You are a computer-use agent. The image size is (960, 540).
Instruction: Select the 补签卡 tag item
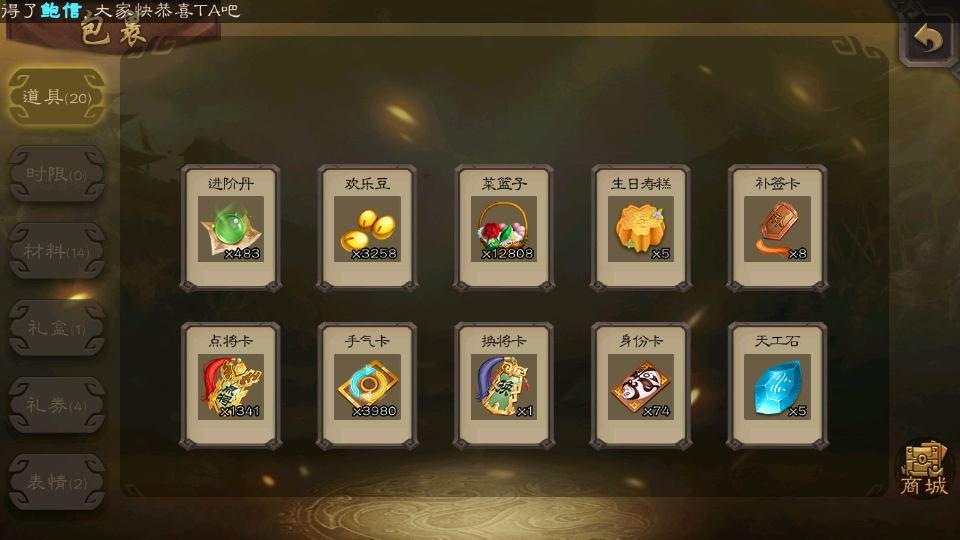[x=778, y=228]
